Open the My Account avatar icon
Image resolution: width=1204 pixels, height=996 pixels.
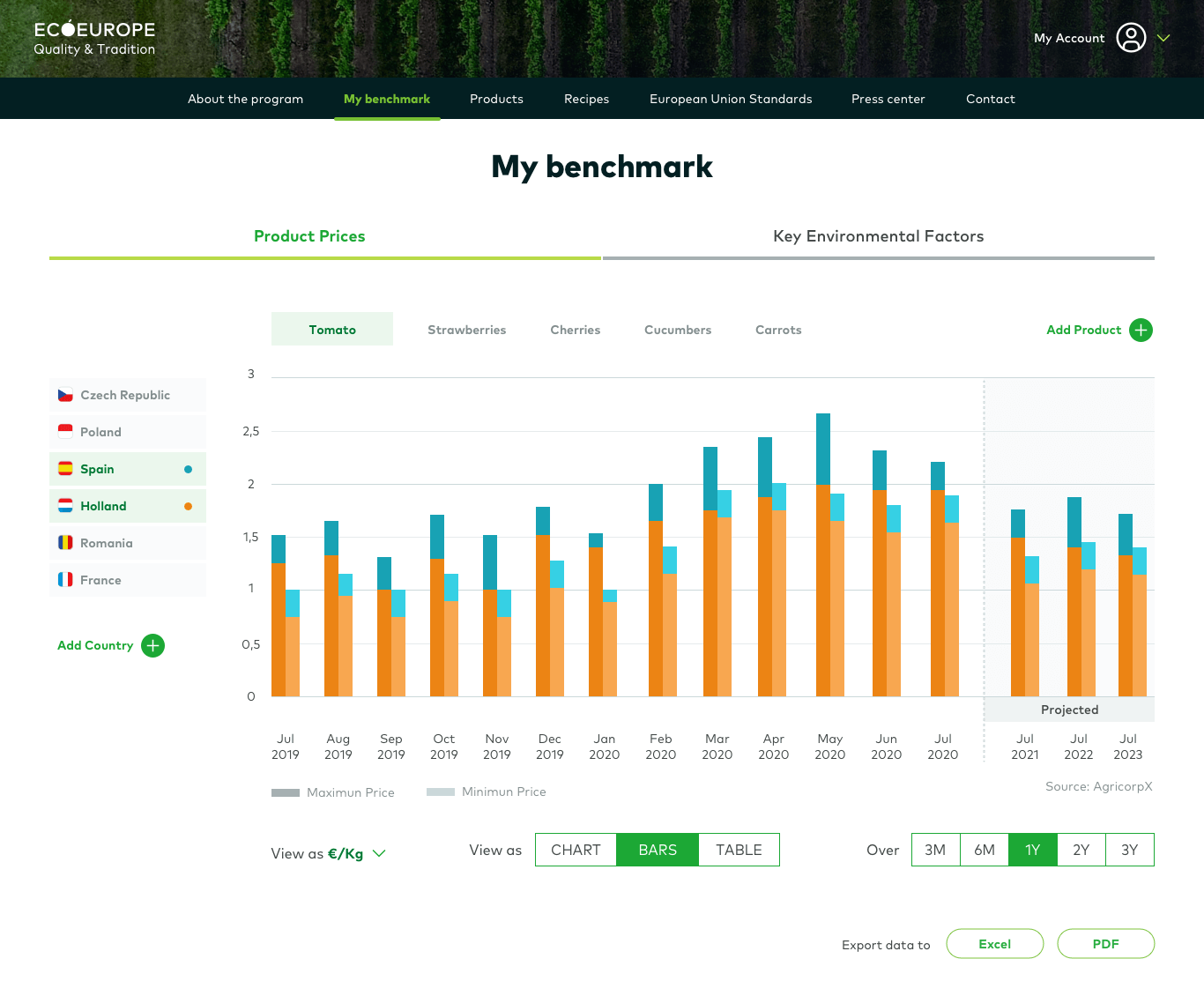click(x=1132, y=38)
